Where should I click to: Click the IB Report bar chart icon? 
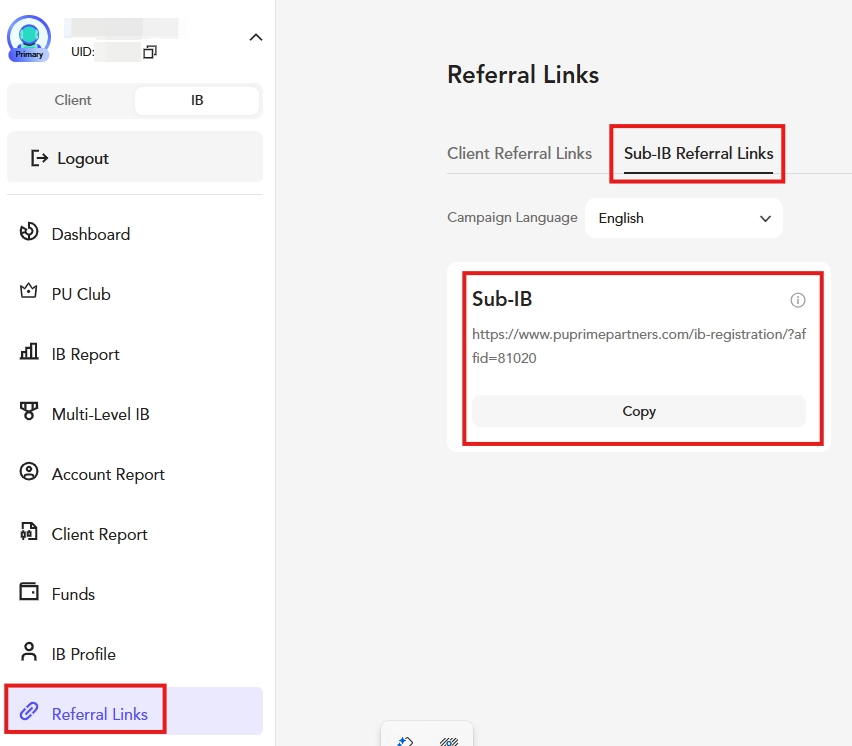(x=29, y=352)
